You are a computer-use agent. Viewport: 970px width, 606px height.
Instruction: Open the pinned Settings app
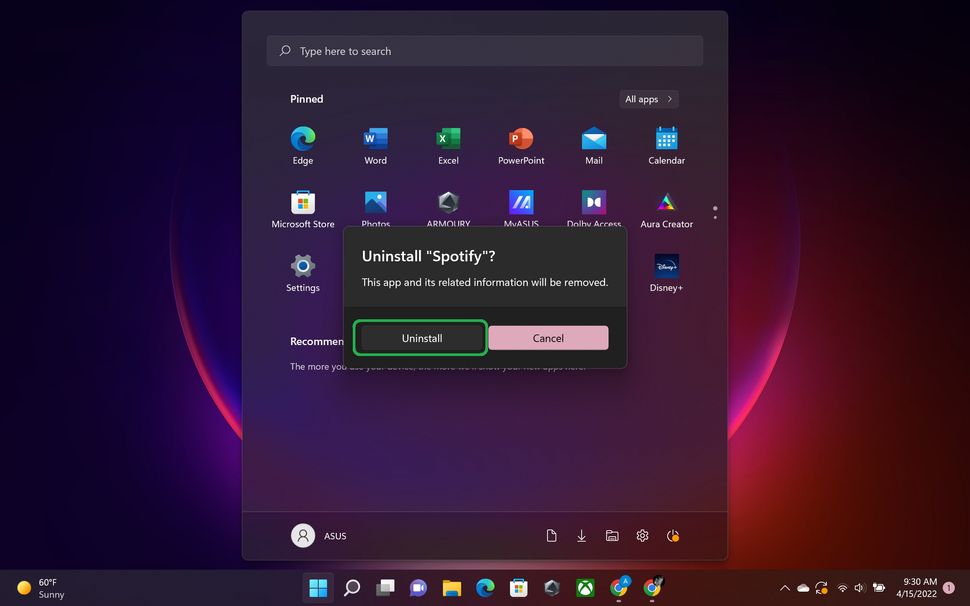(x=303, y=273)
